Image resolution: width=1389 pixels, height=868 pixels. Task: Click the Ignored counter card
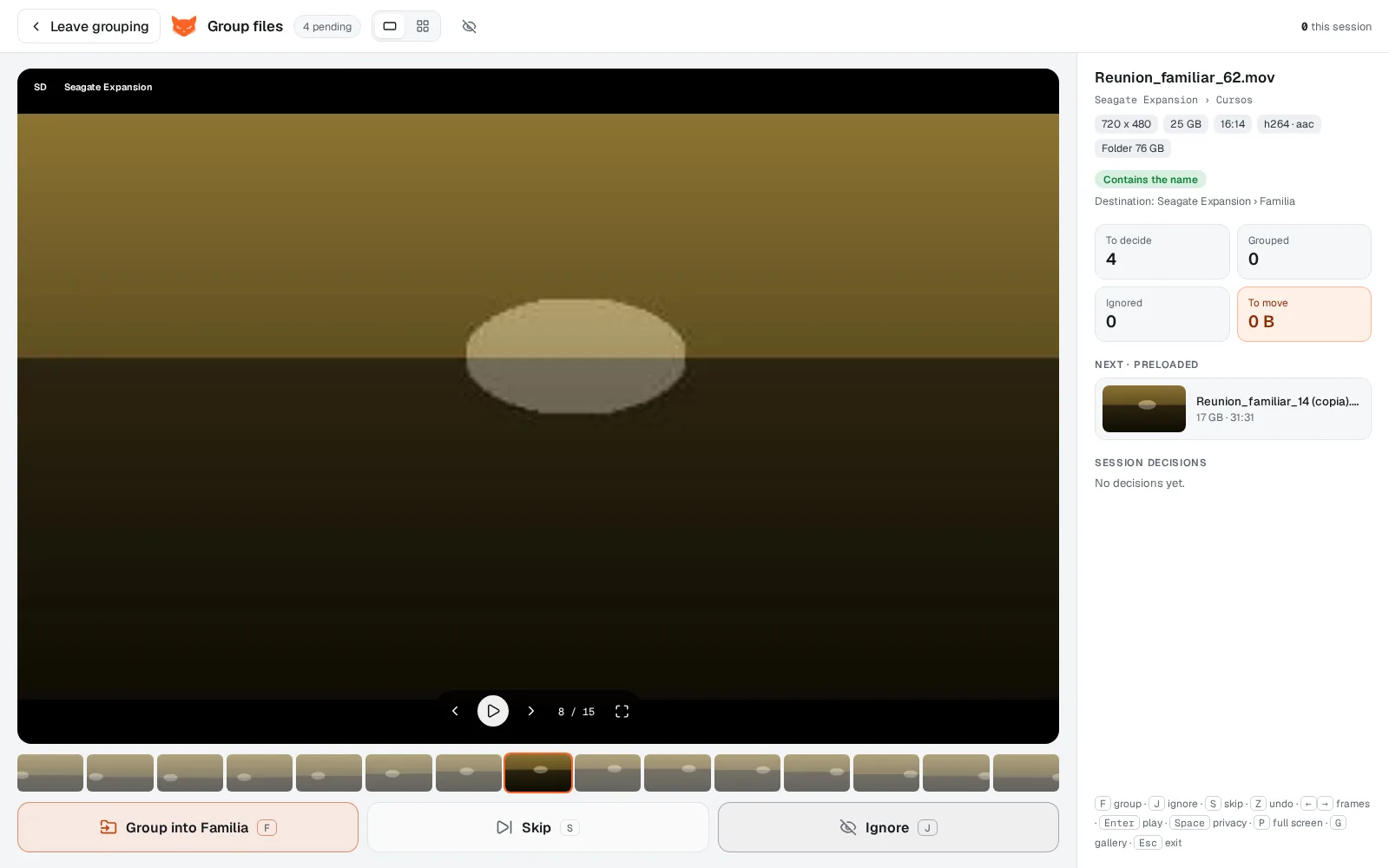click(1162, 314)
